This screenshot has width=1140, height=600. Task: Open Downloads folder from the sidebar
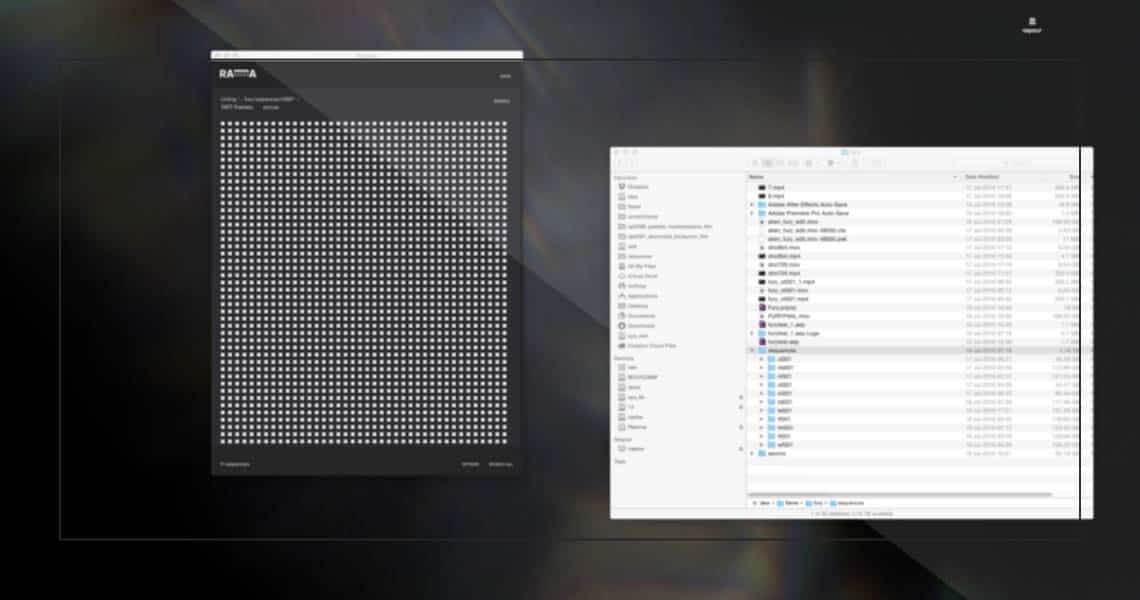tap(641, 326)
